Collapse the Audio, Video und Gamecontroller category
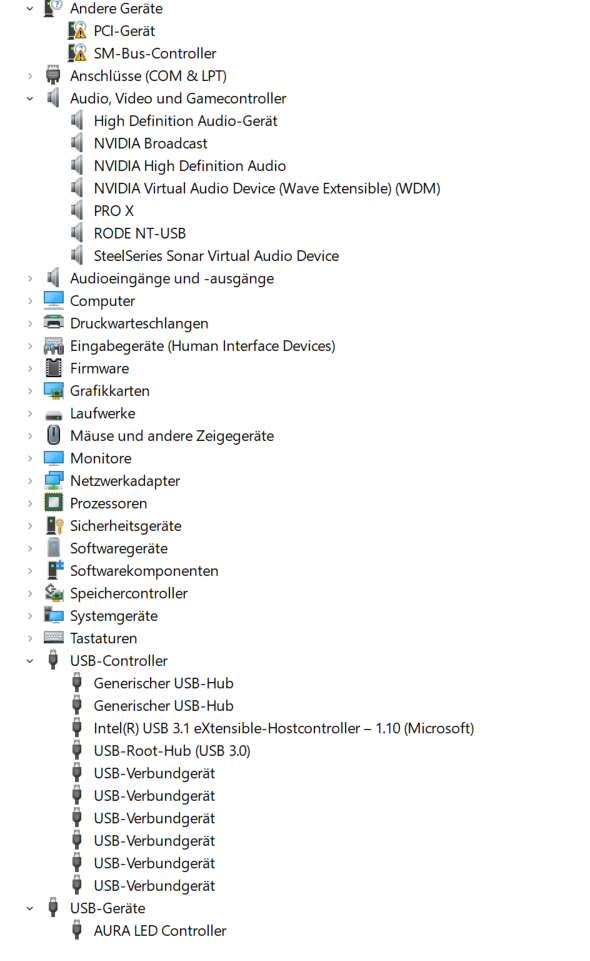This screenshot has width=590, height=961. click(29, 99)
